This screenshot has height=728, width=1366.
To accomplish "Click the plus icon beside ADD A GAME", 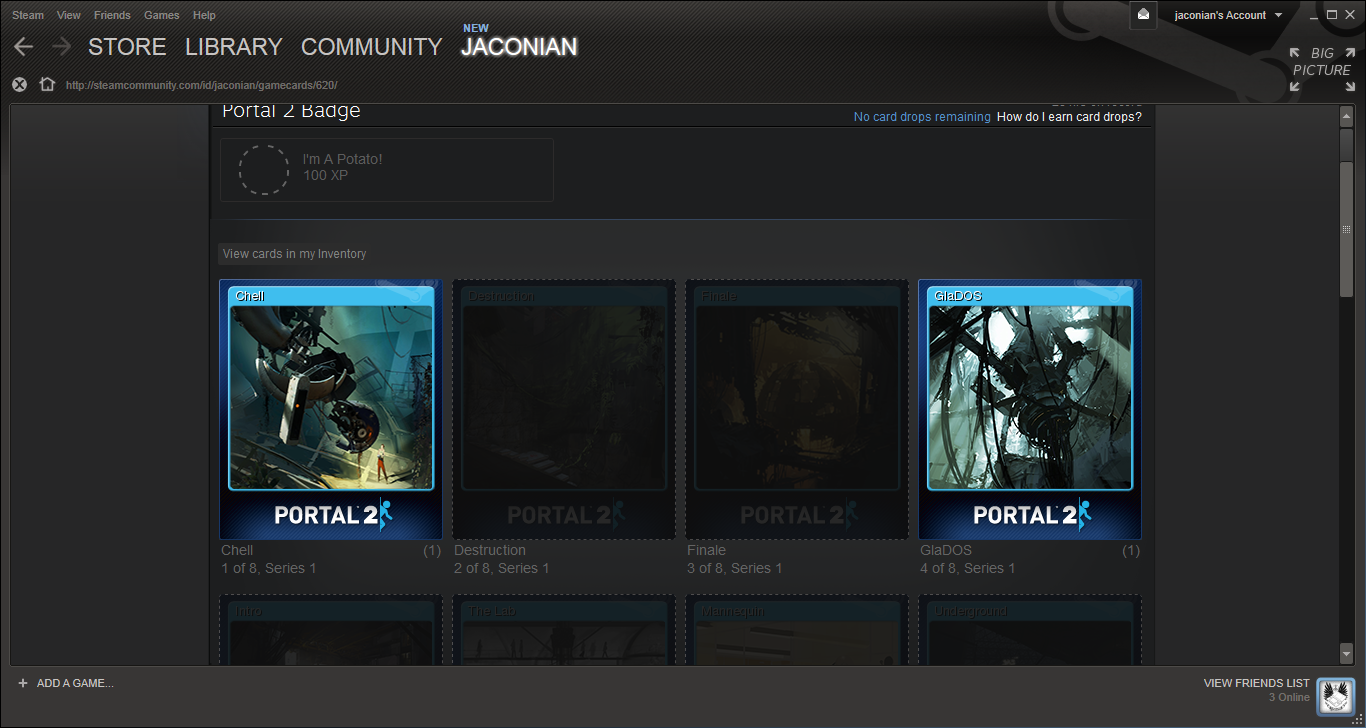I will click(x=23, y=683).
